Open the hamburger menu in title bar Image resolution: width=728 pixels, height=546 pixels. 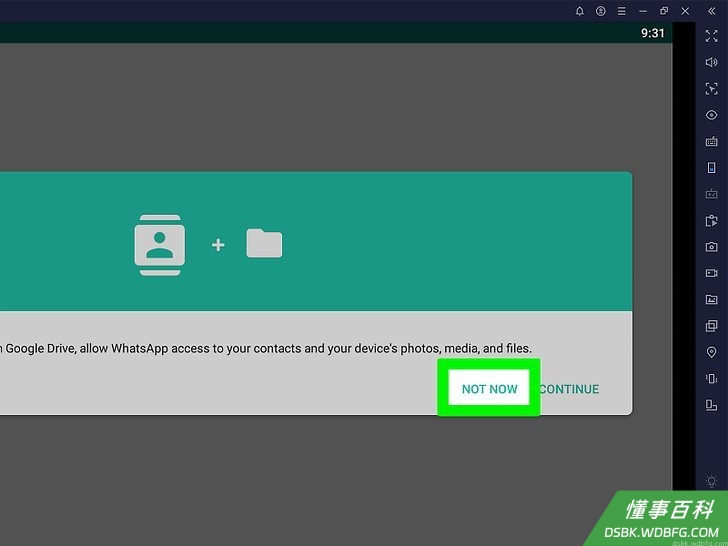tap(621, 11)
